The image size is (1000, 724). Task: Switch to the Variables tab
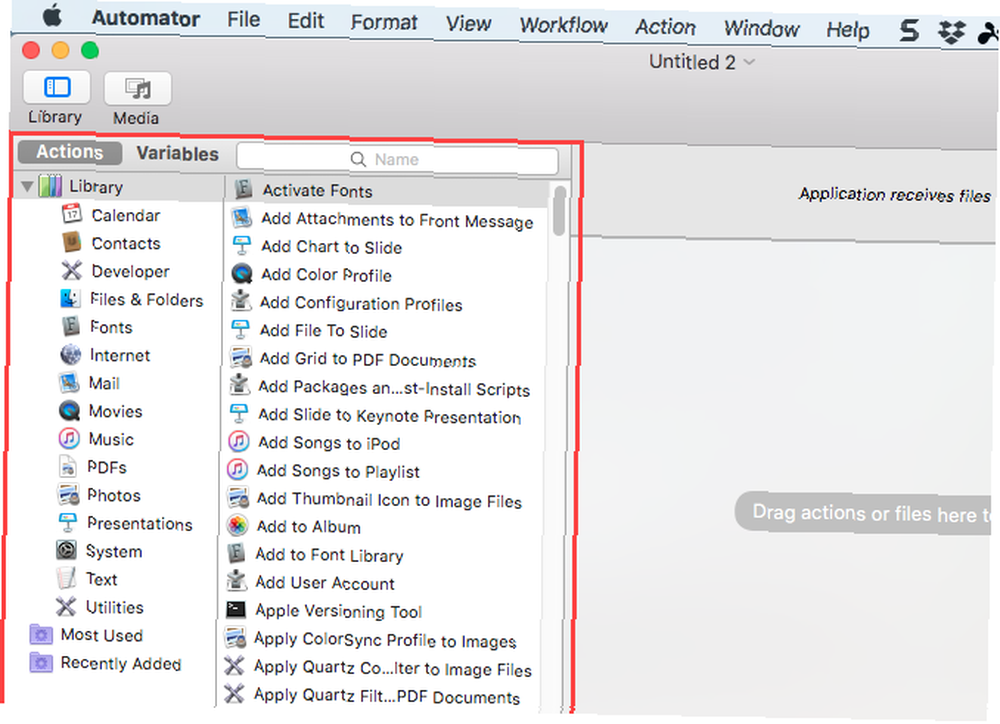pos(177,154)
